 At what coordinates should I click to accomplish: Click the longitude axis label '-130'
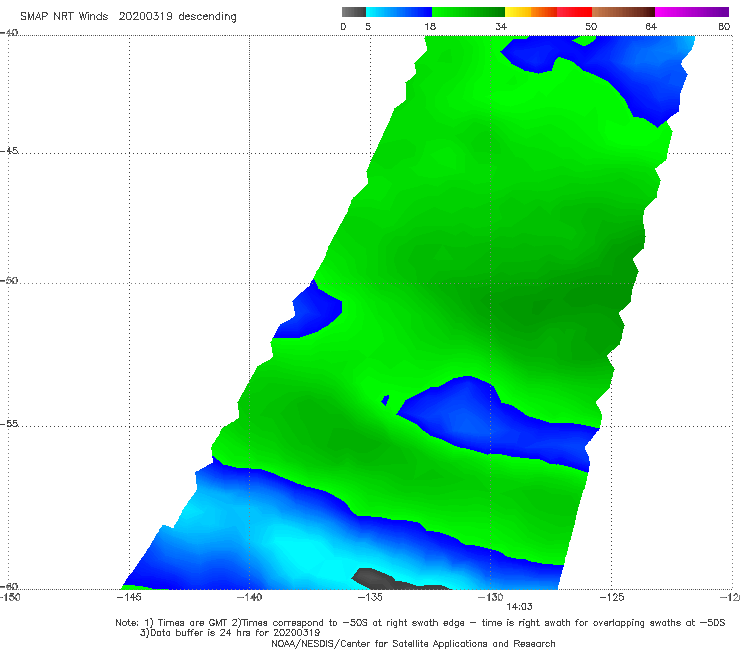(x=490, y=598)
